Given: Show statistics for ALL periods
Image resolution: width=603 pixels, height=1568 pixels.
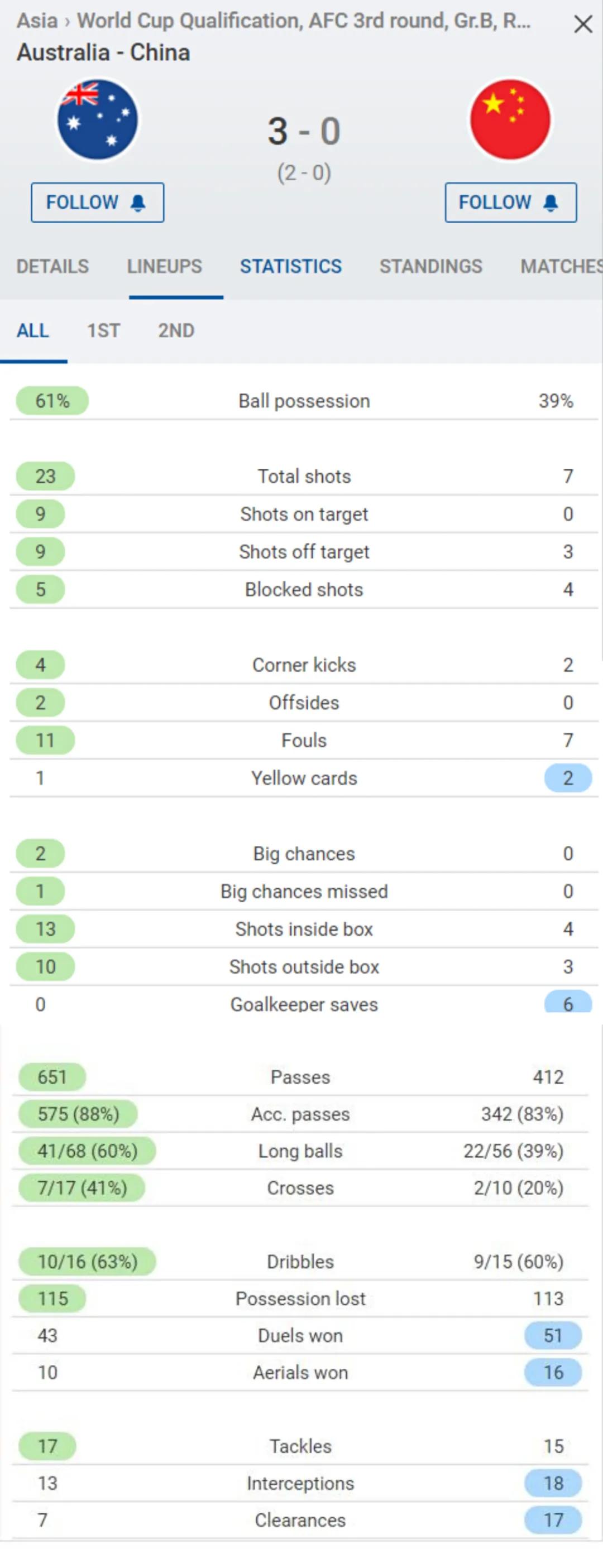Looking at the screenshot, I should click(32, 331).
